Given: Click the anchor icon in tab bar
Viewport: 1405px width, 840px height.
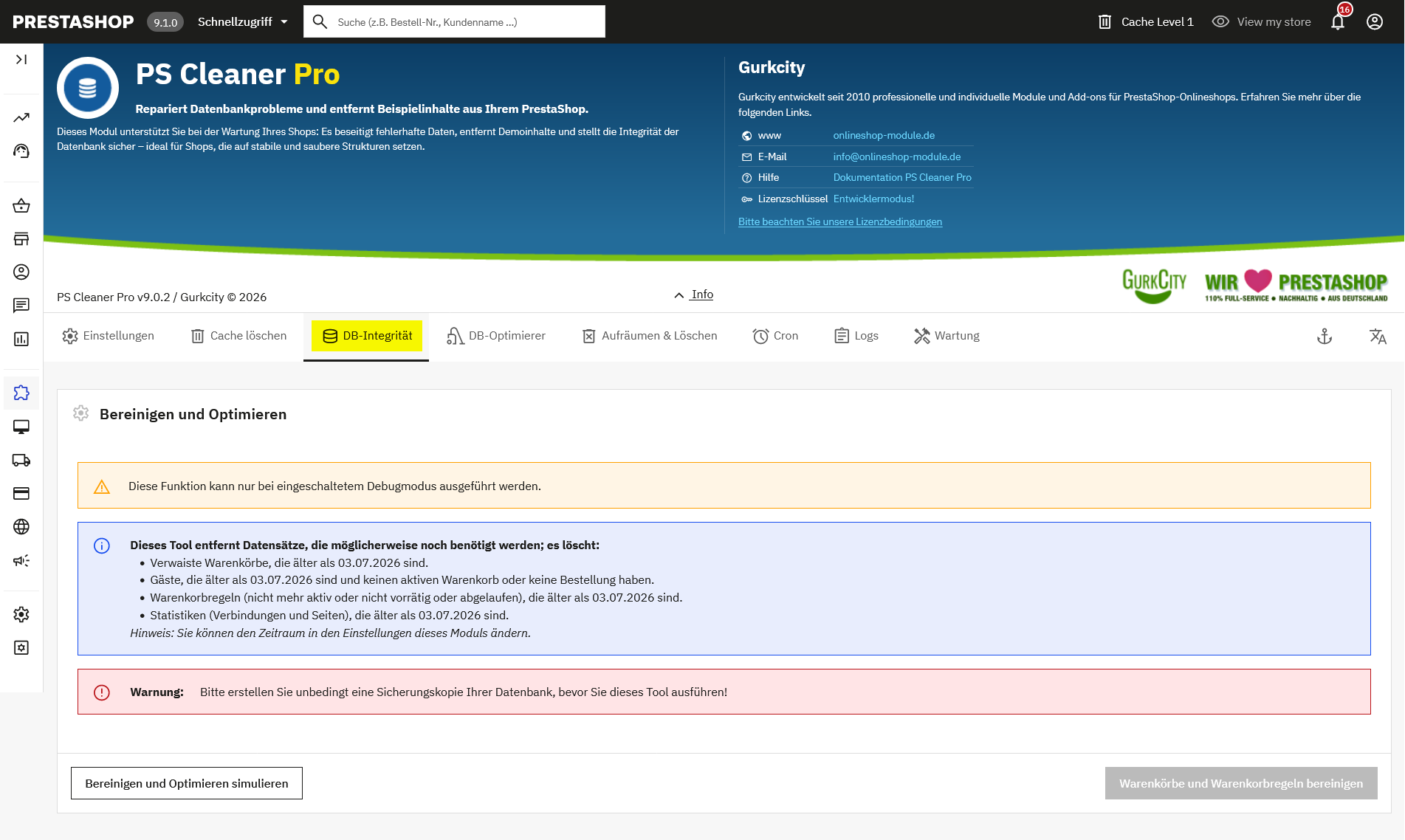Looking at the screenshot, I should (1325, 337).
